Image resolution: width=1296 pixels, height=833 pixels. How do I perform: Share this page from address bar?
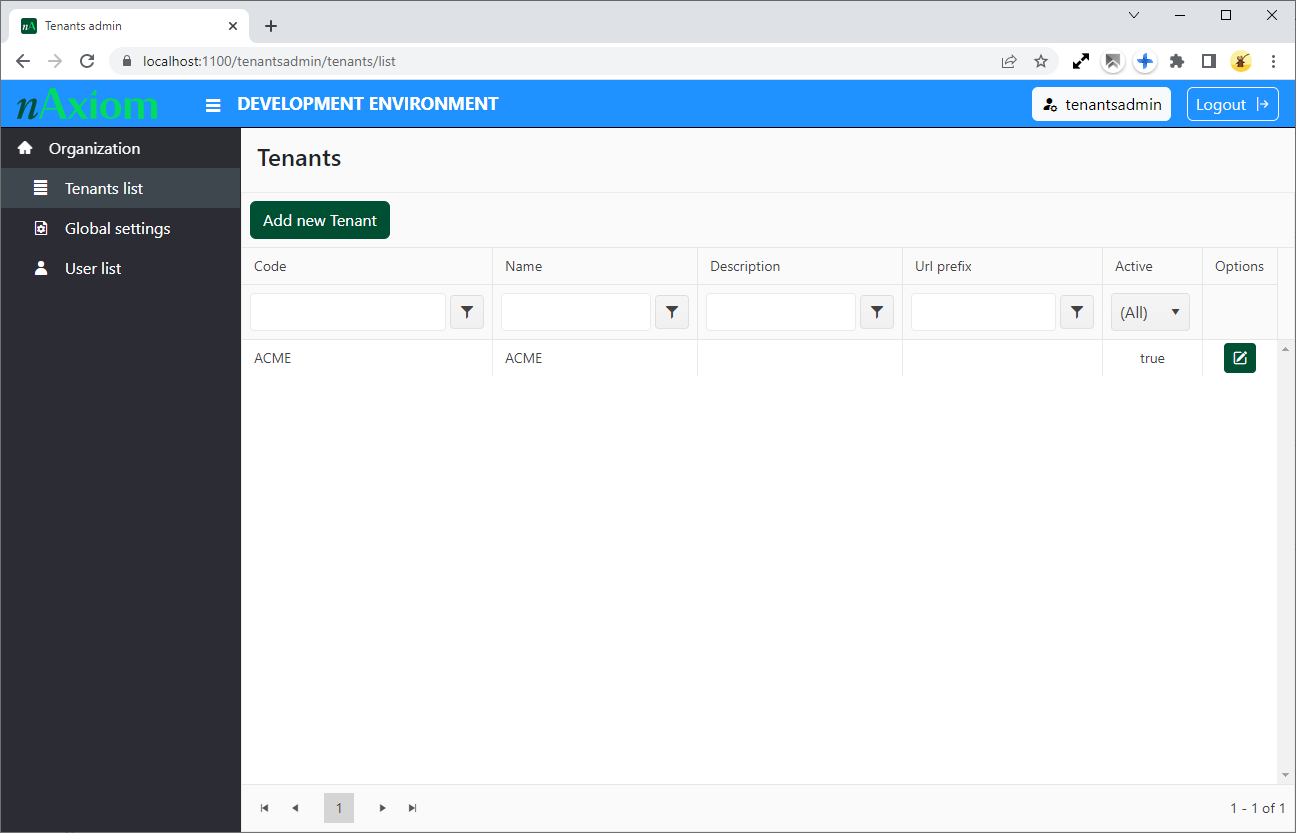coord(1009,61)
